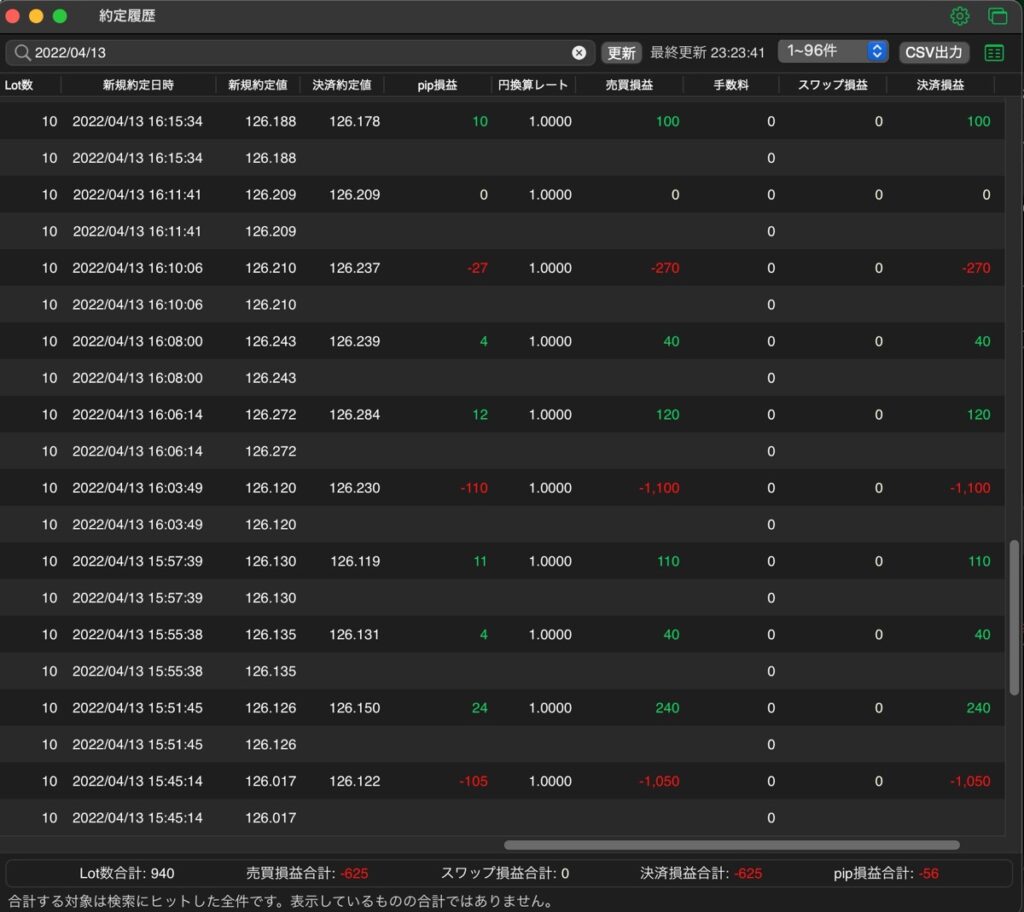1024x912 pixels.
Task: Open the green column list icon
Action: (994, 53)
